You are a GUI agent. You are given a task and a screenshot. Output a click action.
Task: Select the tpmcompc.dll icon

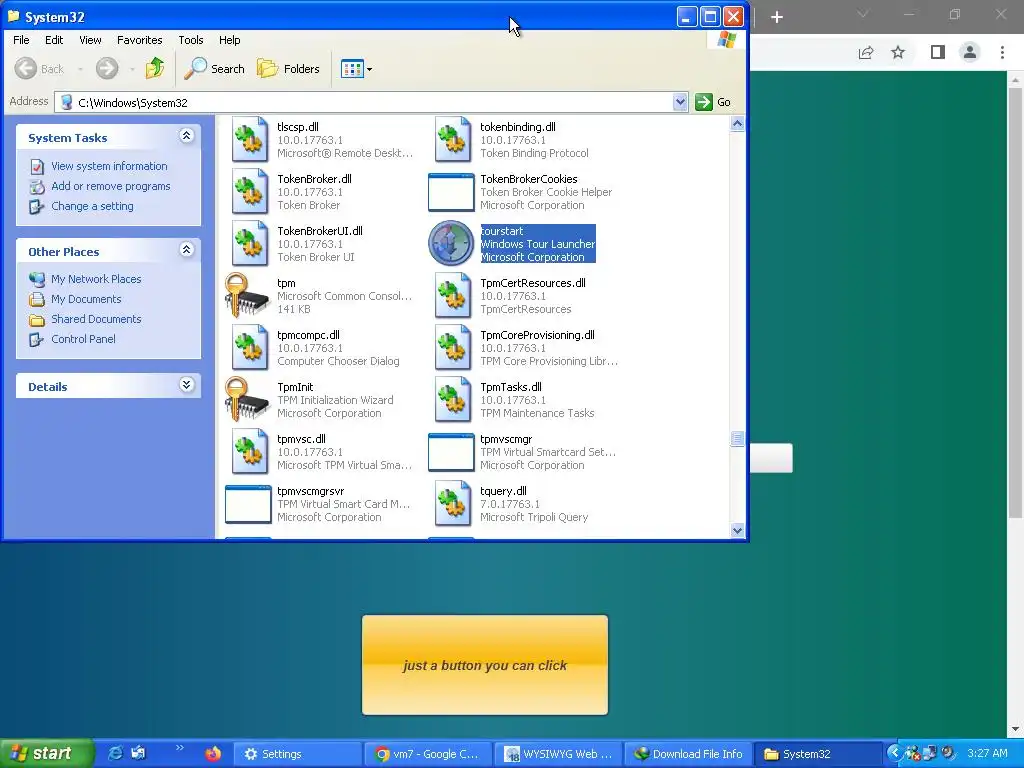[249, 347]
